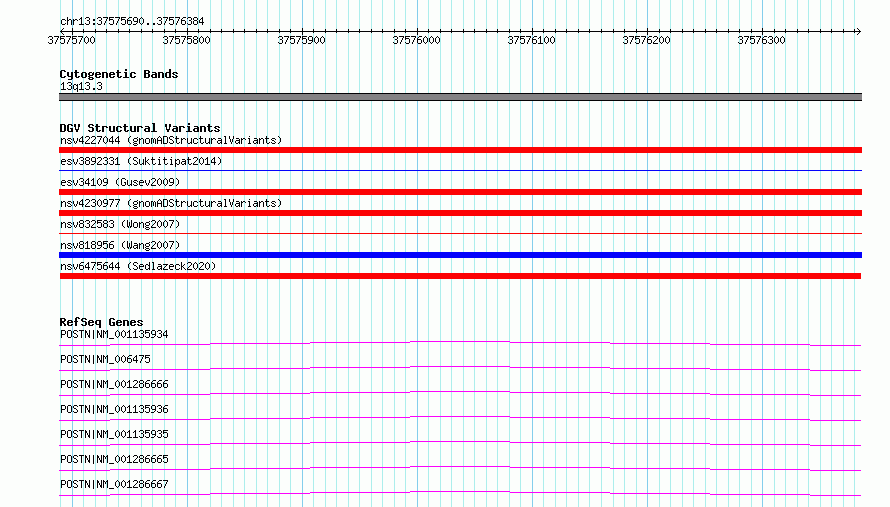
Task: Click the red bar under esv34109
Action: click(460, 192)
